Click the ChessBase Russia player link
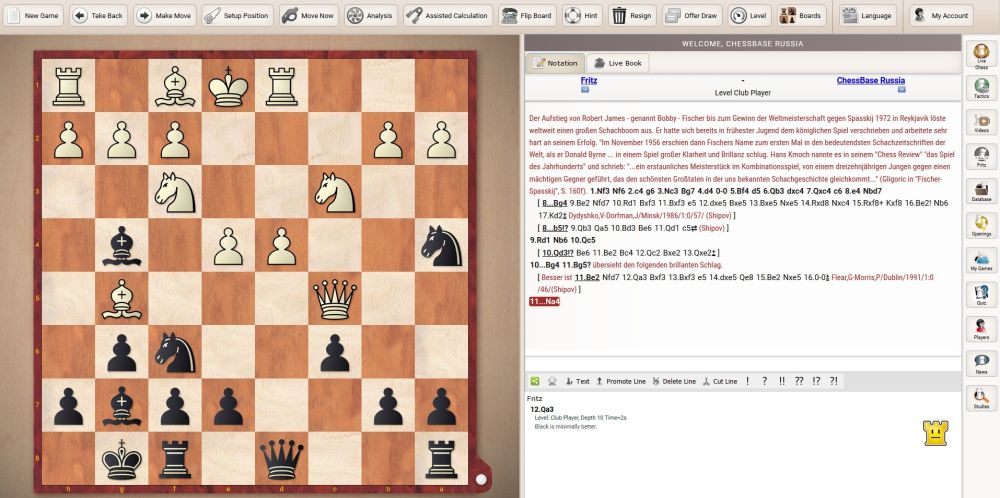1000x498 pixels. (870, 80)
